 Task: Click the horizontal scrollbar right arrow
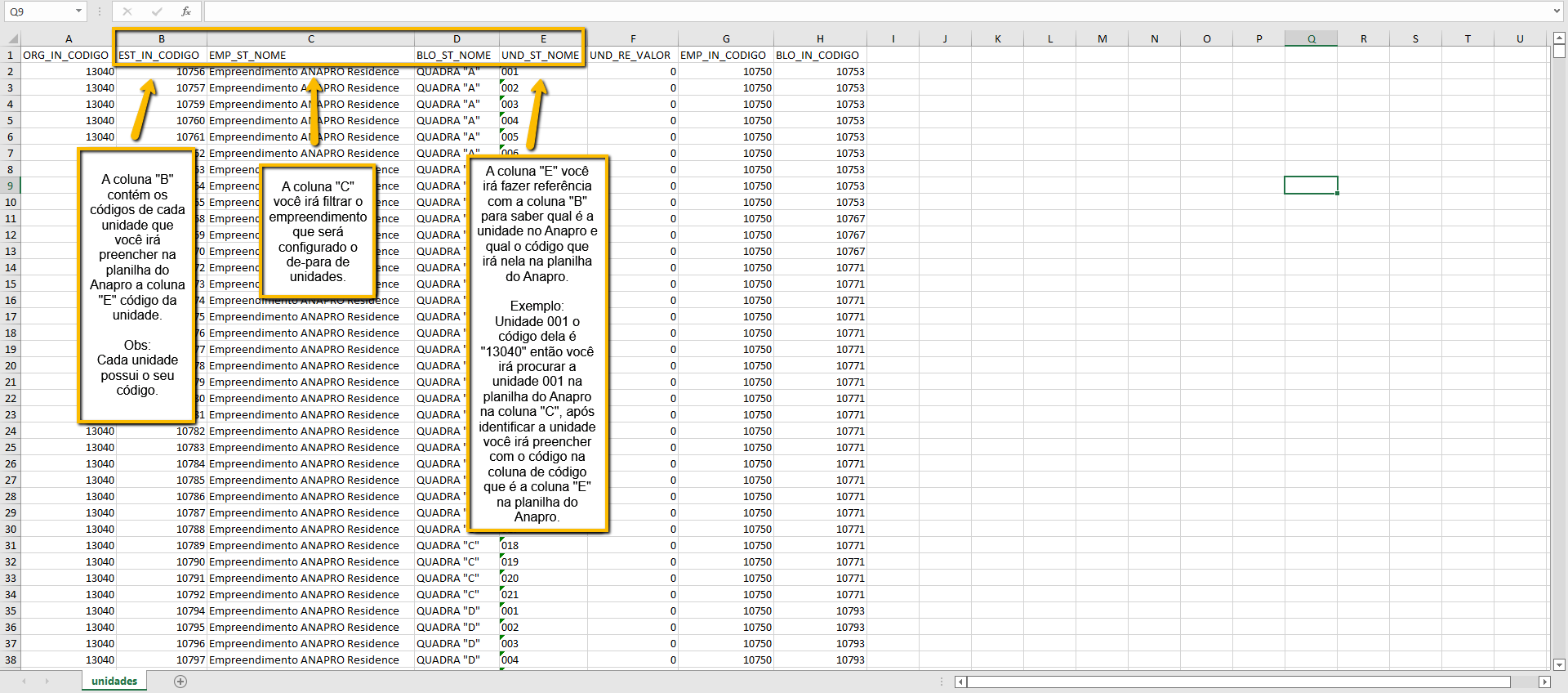(x=1543, y=682)
